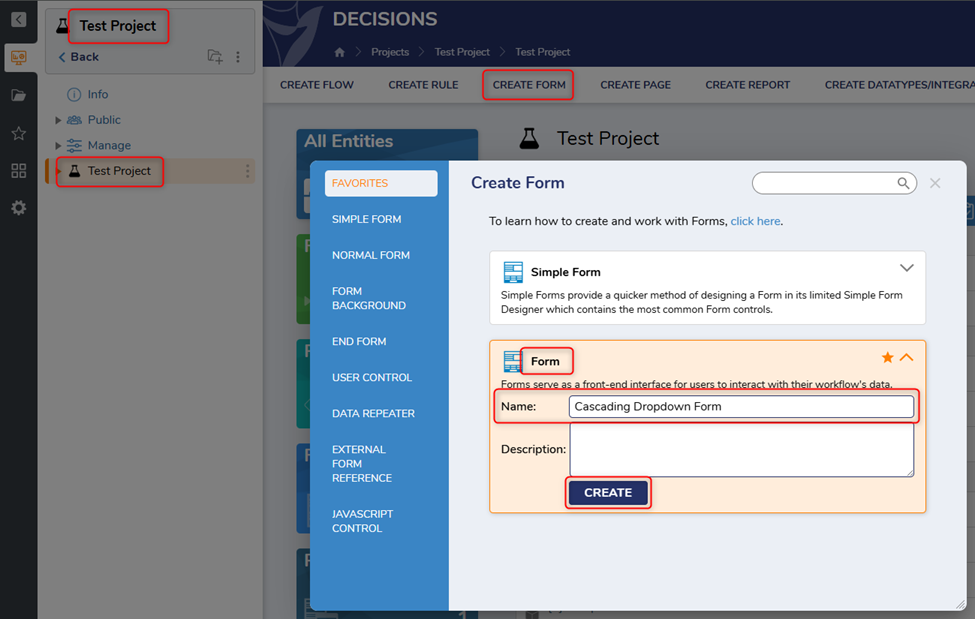This screenshot has width=975, height=619.
Task: Click the home icon in breadcrumb
Action: (x=340, y=52)
